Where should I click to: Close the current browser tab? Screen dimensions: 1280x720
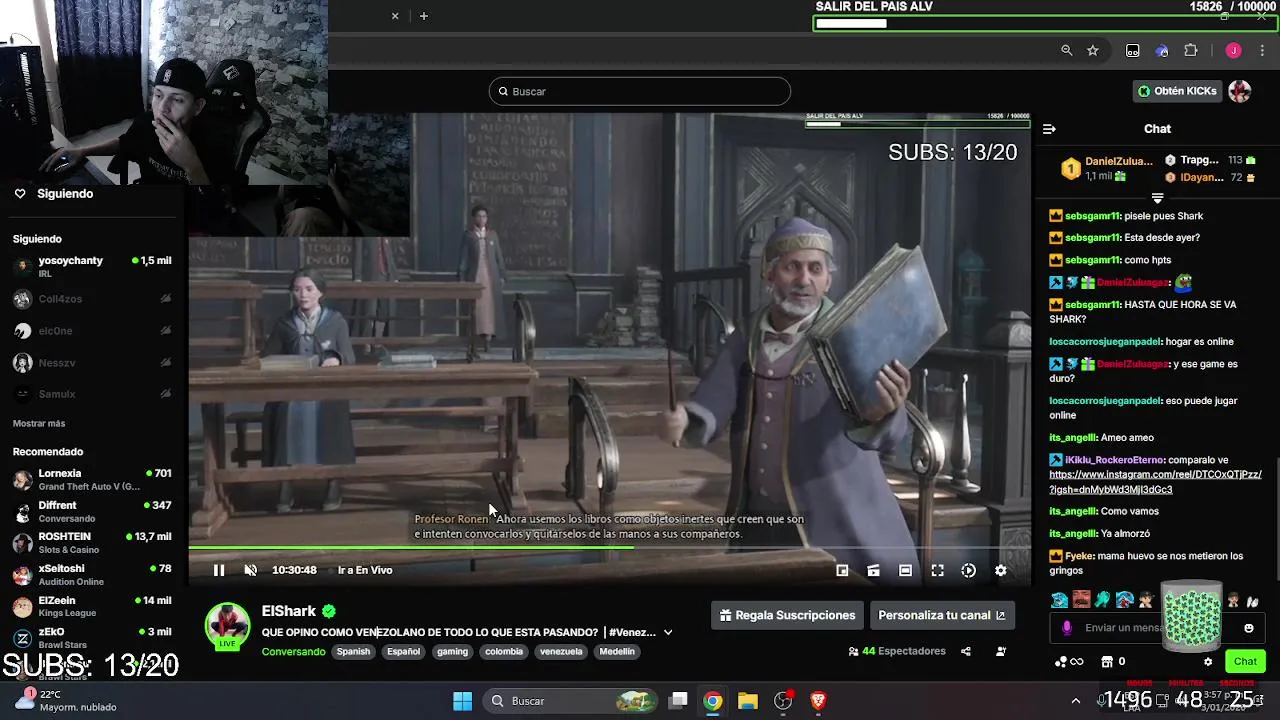point(395,16)
